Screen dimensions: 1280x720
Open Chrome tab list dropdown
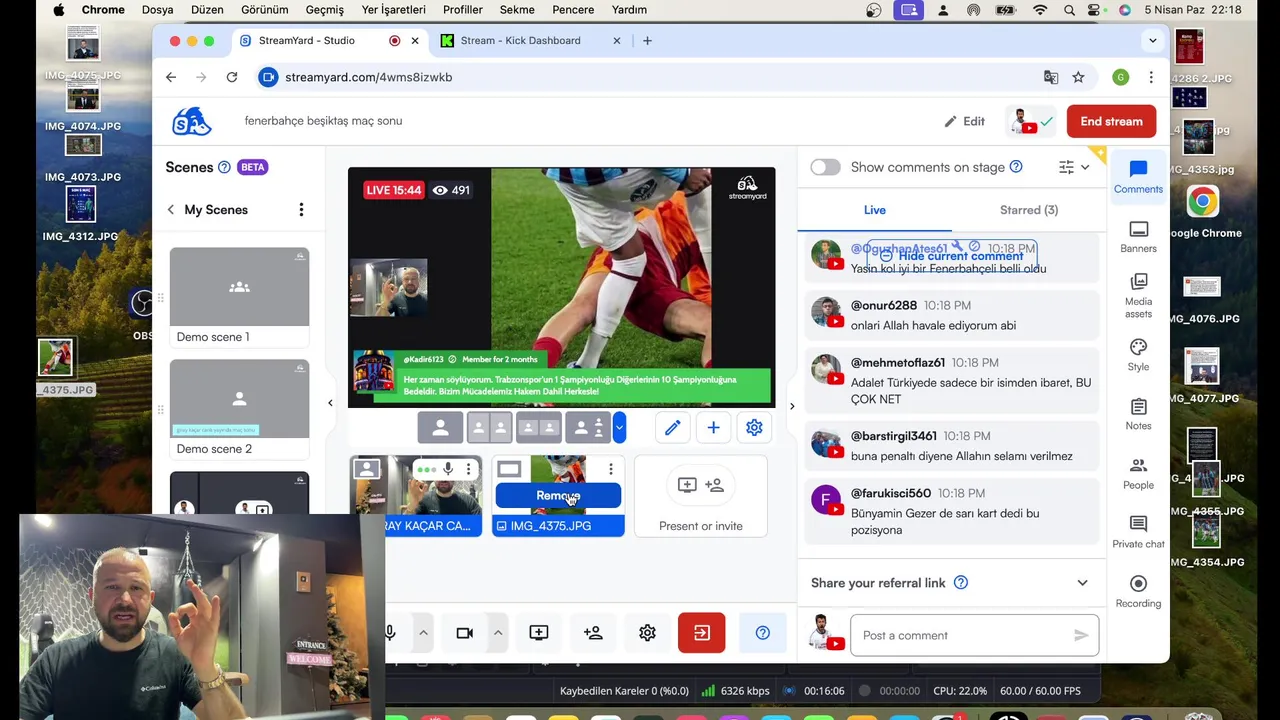[x=1152, y=41]
